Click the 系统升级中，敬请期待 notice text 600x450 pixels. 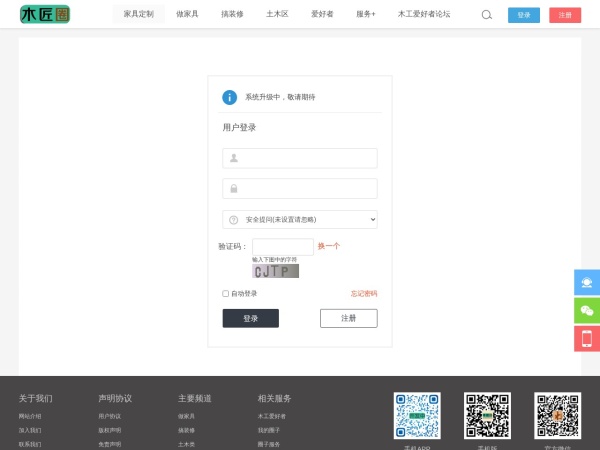point(280,97)
